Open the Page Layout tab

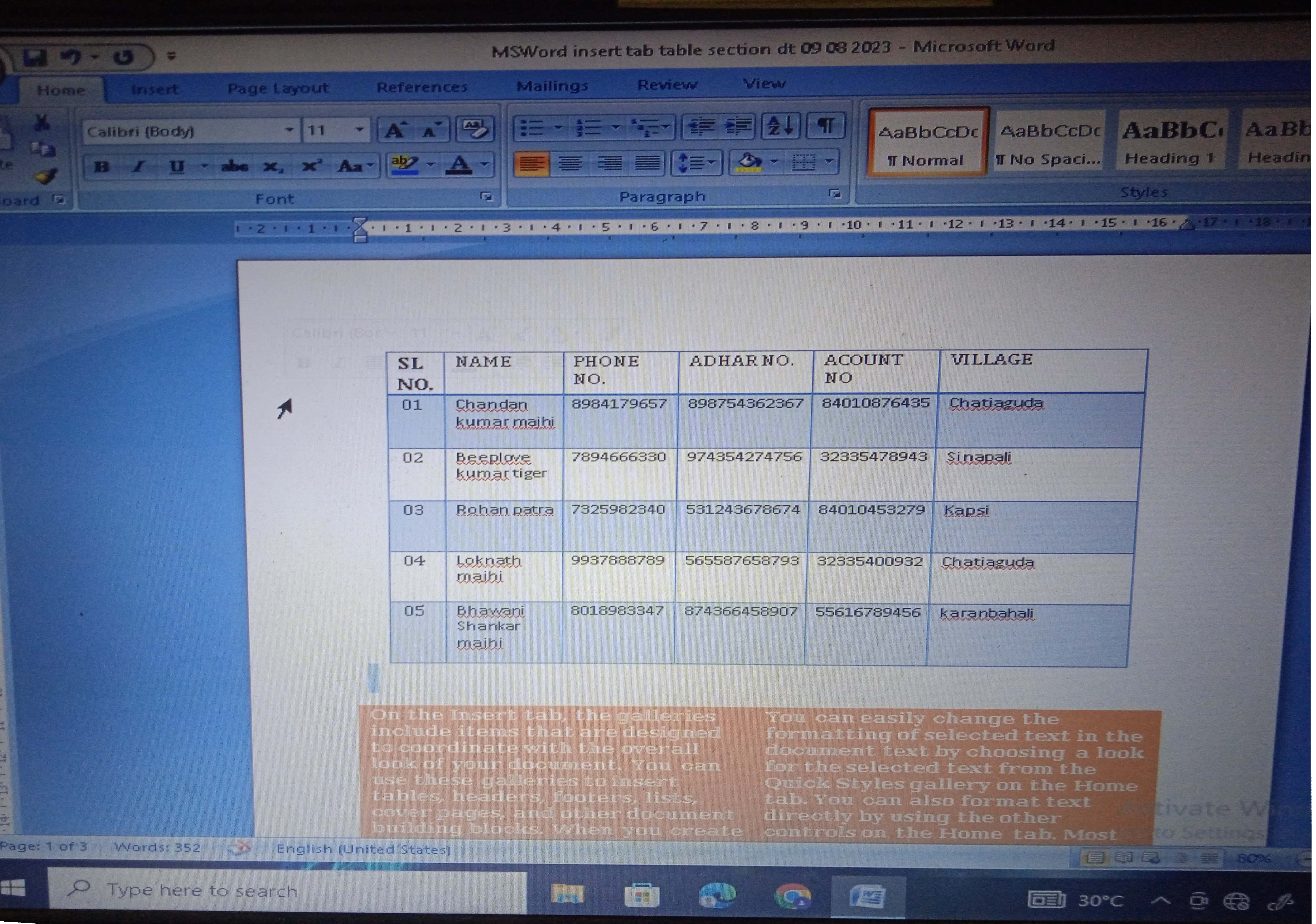[277, 88]
